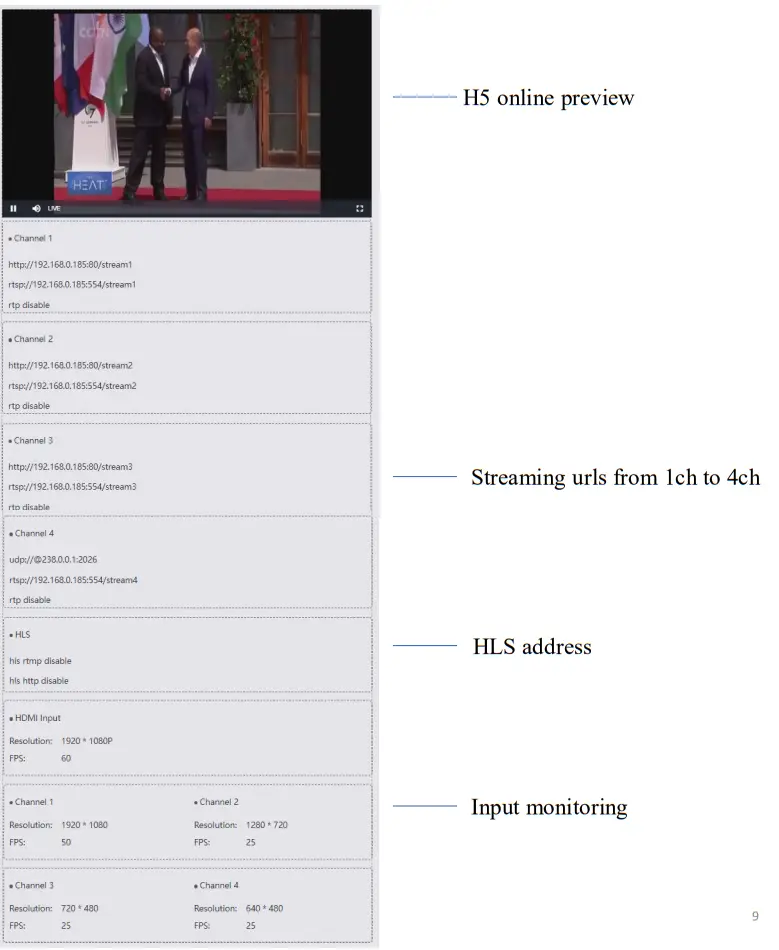
Task: Select udp://@238.0.0.1:2026 address
Action: point(53,560)
